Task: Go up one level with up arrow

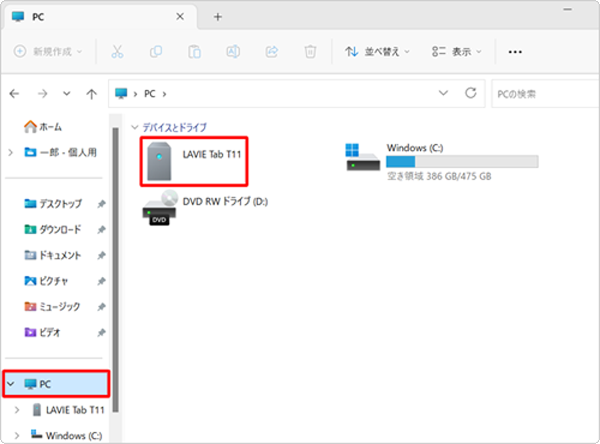Action: click(x=91, y=94)
